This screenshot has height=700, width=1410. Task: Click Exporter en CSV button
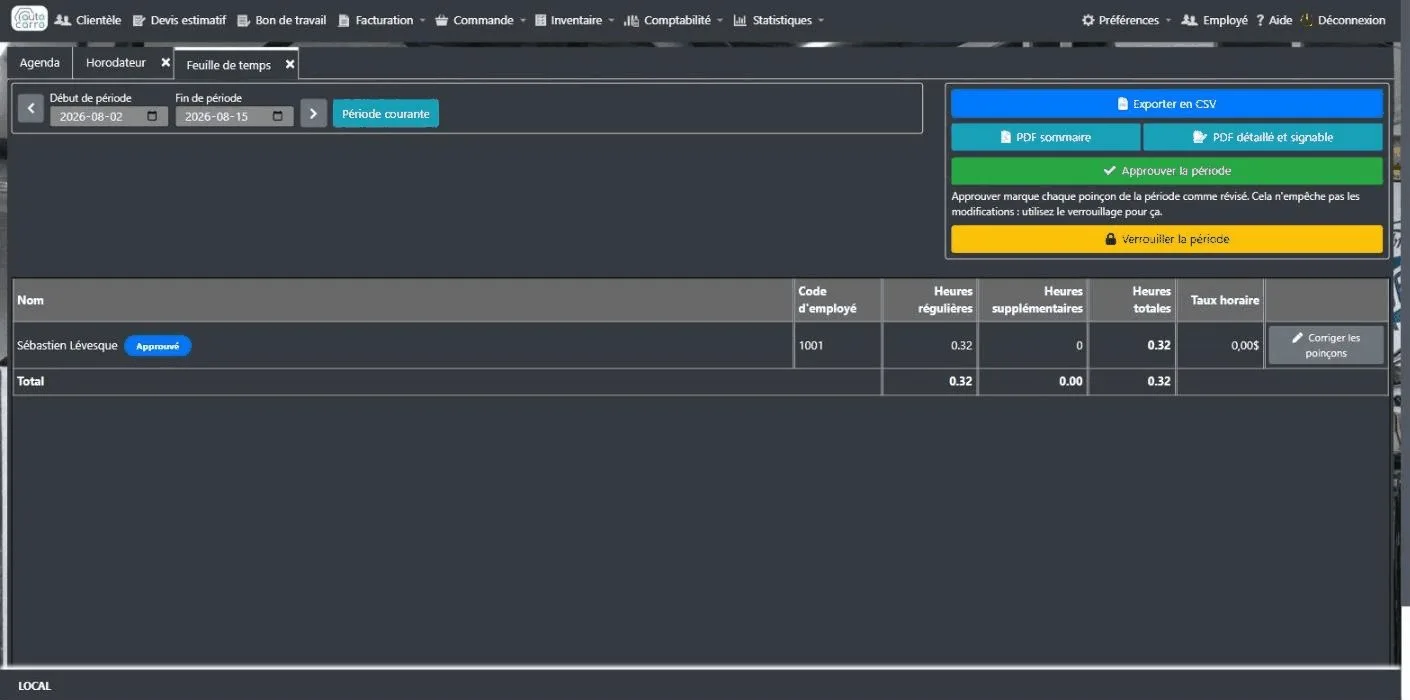coord(1167,104)
